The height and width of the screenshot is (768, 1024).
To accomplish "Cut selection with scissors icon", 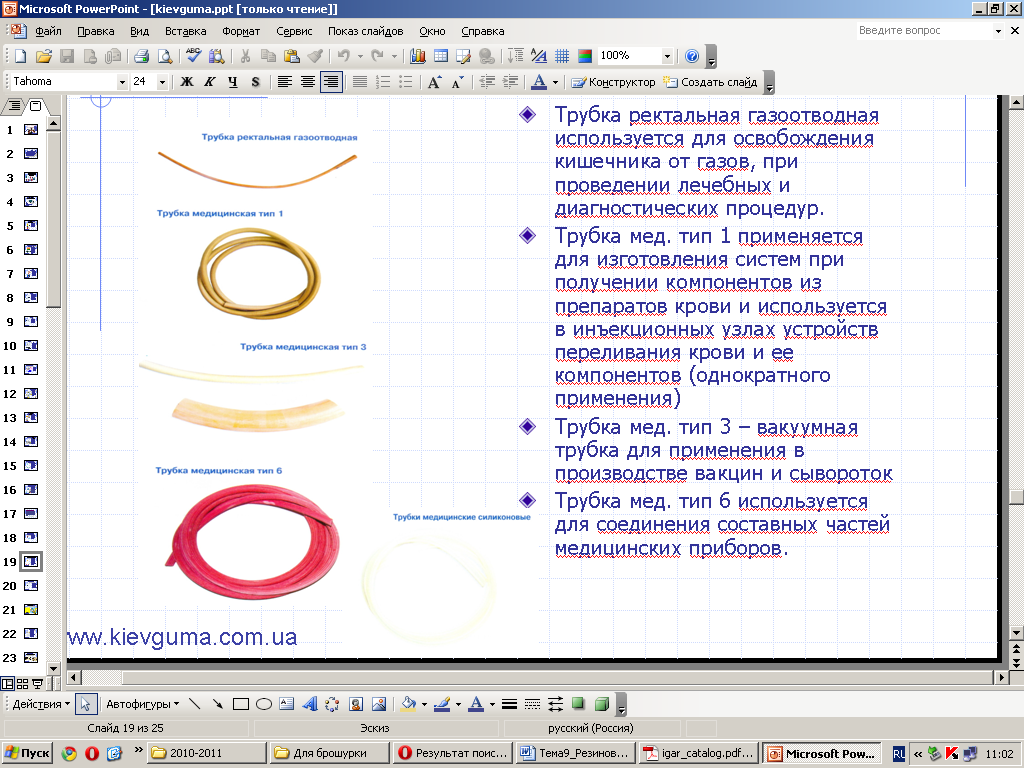I will coord(245,56).
